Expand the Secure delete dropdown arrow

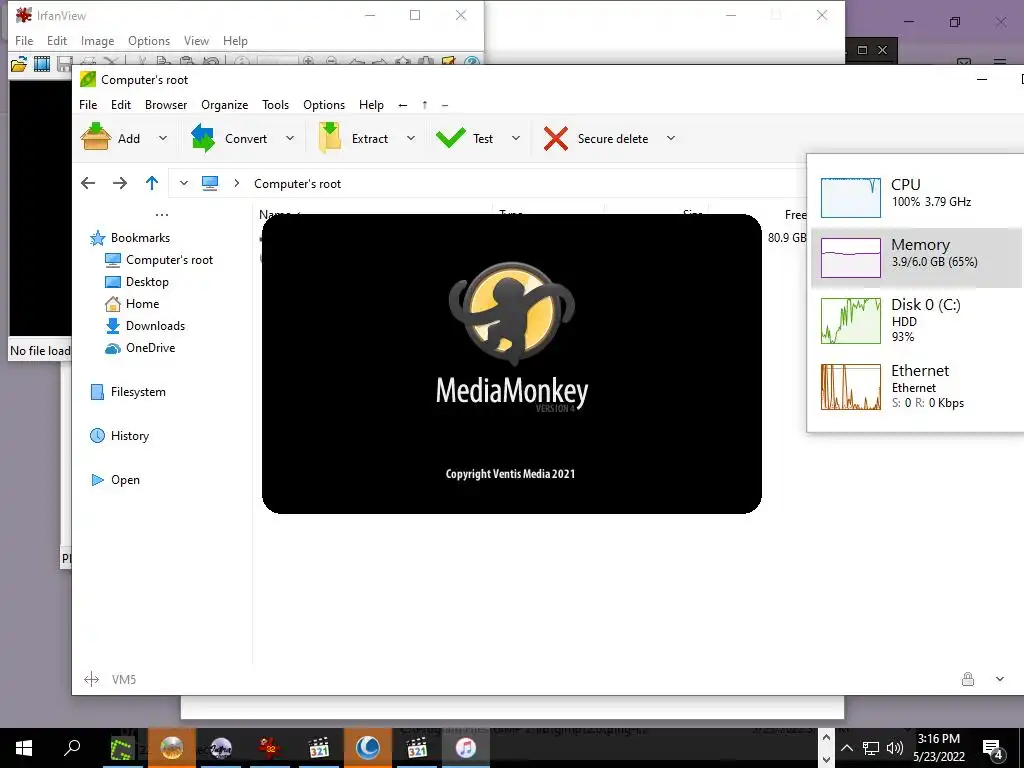tap(671, 138)
